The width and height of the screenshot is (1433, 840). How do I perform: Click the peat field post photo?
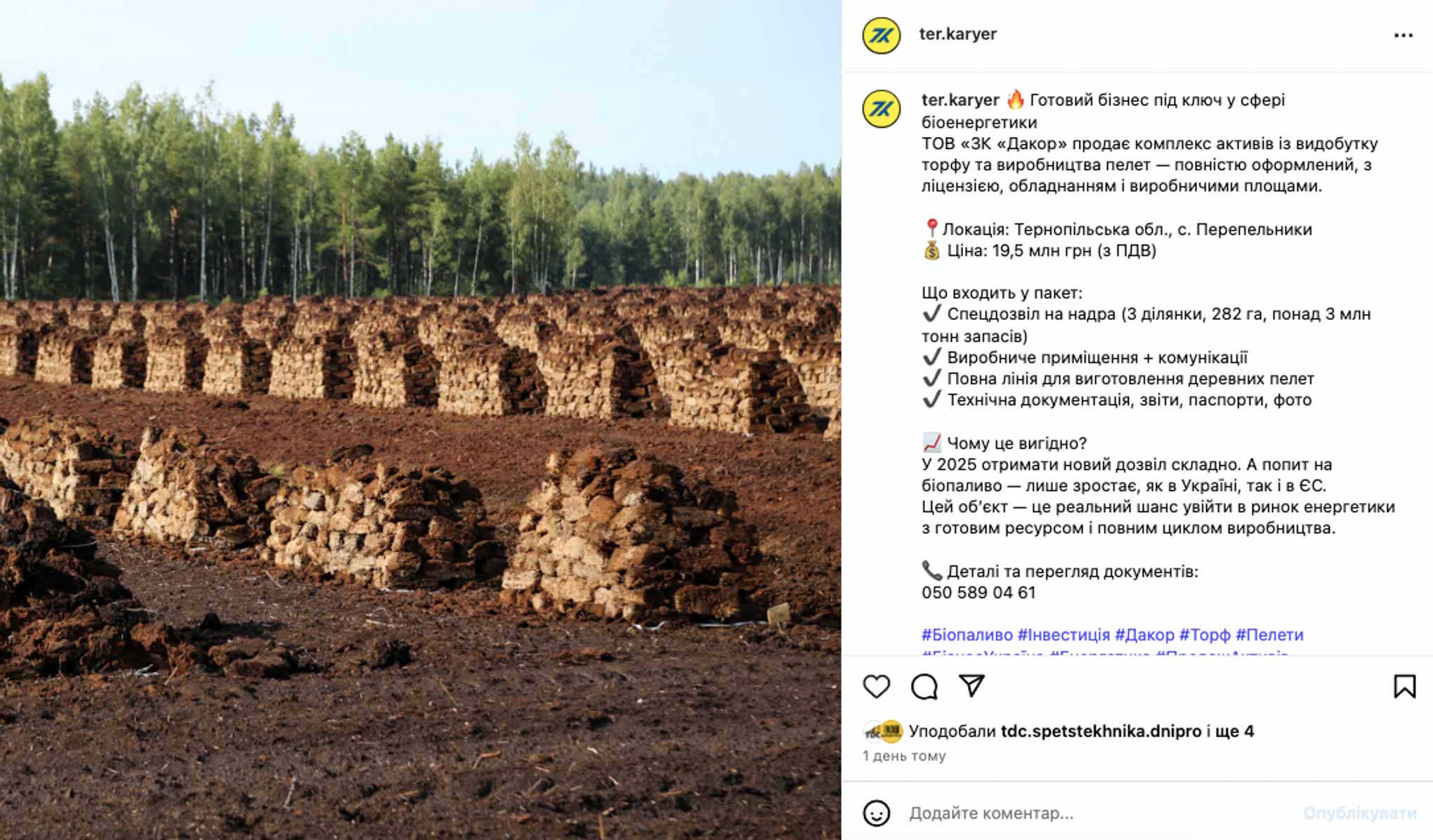pyautogui.click(x=421, y=420)
